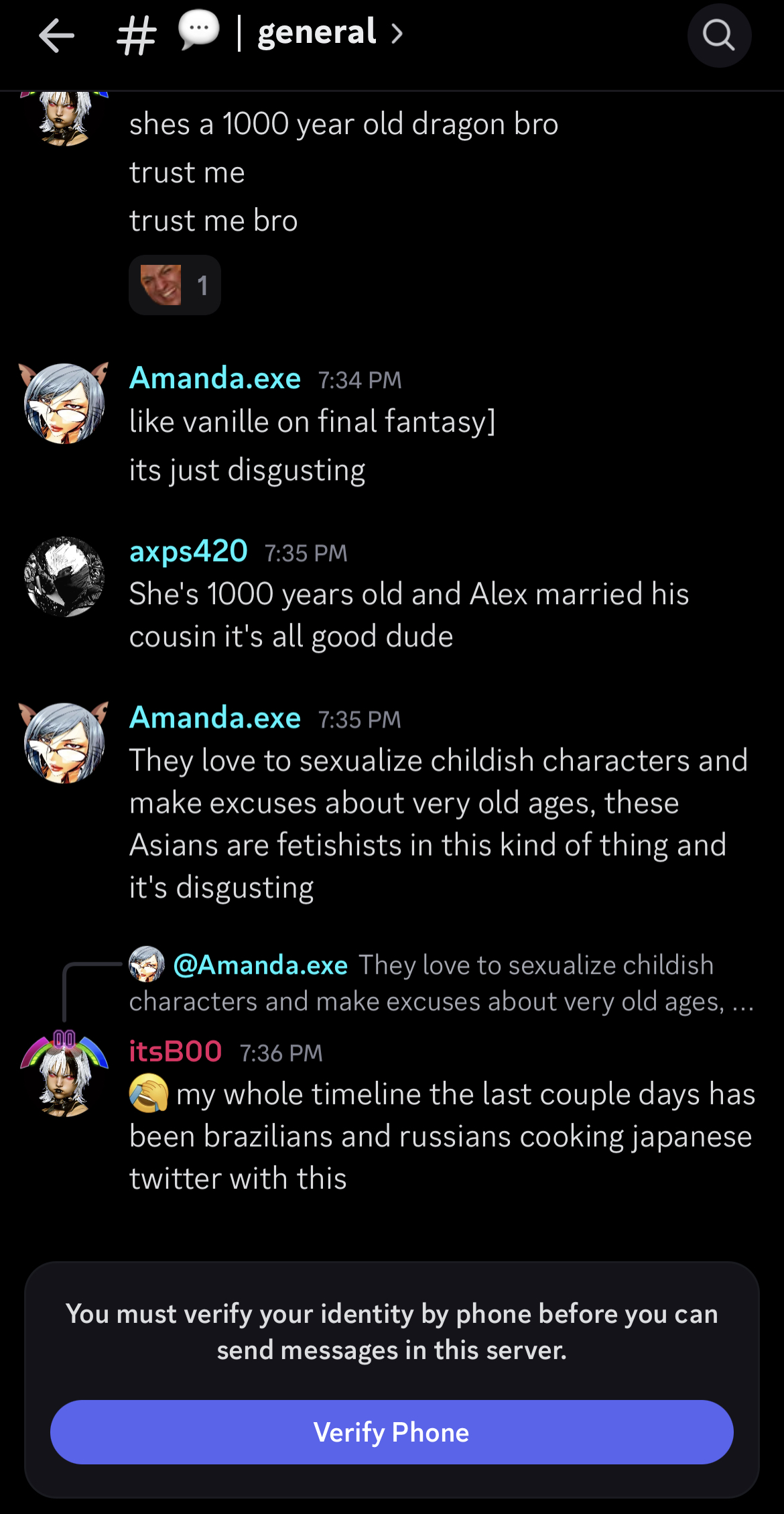Image resolution: width=784 pixels, height=1514 pixels.
Task: Open the search magnifier icon
Action: 719,35
